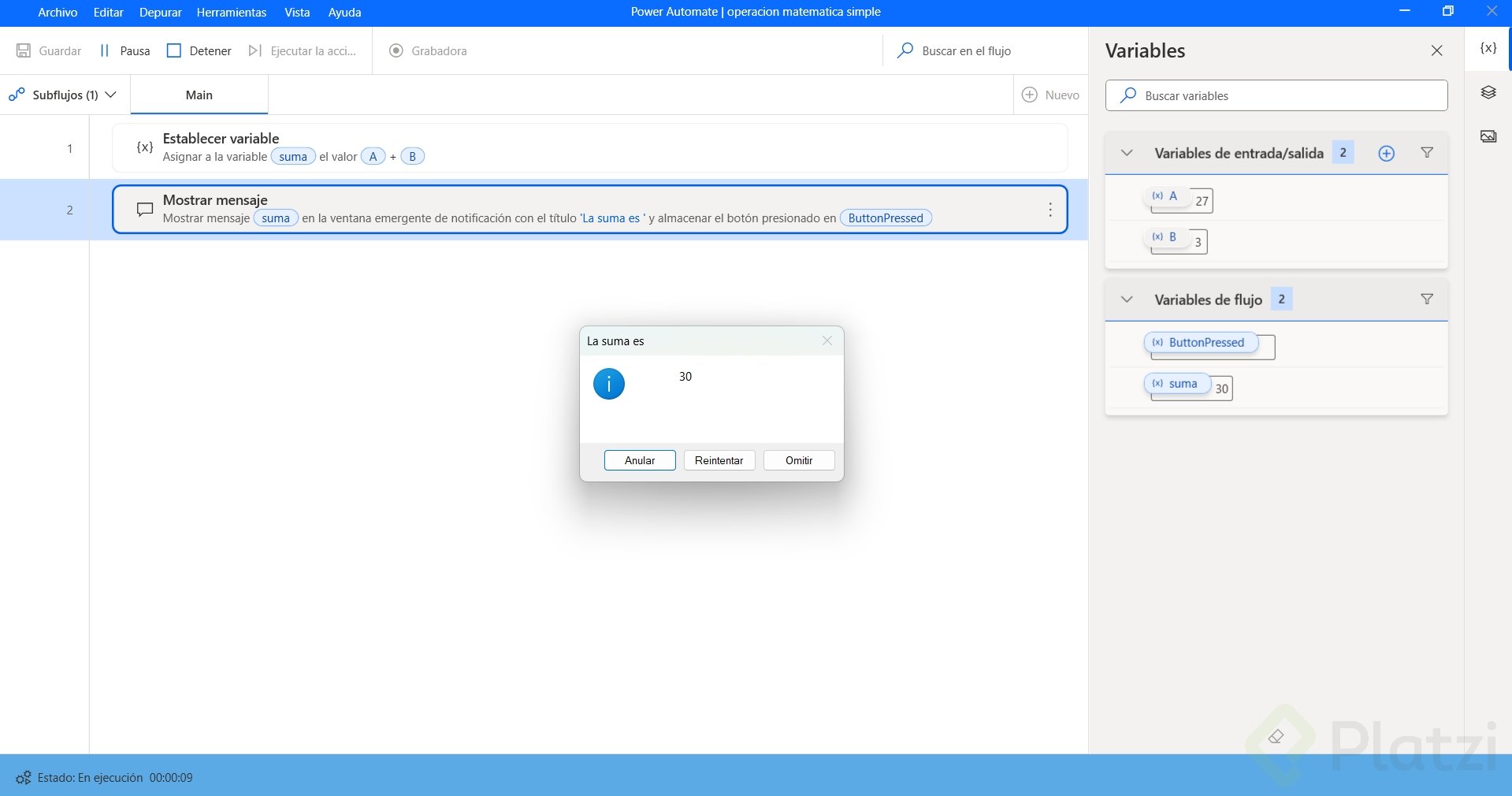Minimize the Power Automate window
Viewport: 1512px width, 796px height.
coord(1405,11)
